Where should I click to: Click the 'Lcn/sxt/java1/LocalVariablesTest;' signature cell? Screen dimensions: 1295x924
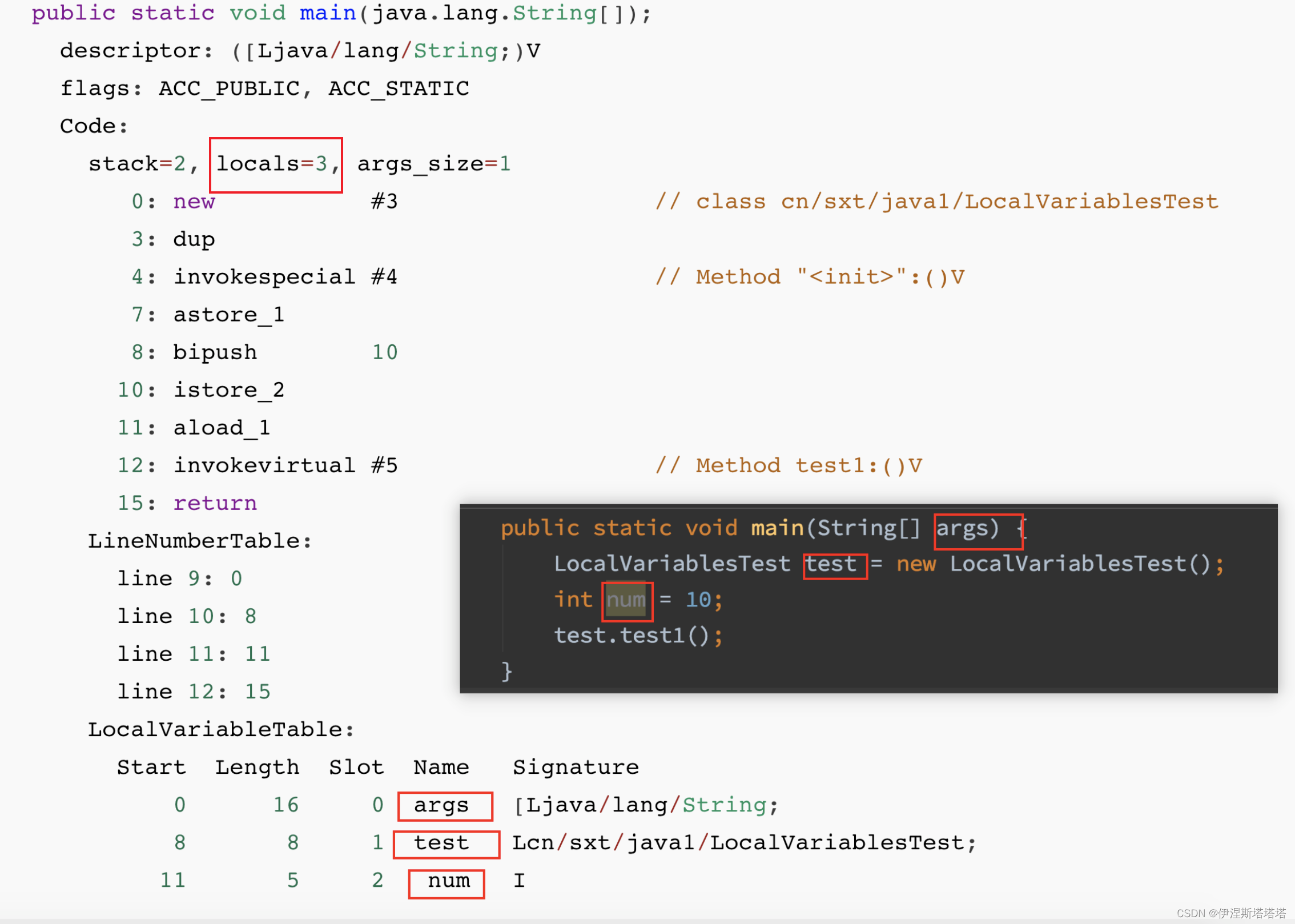[745, 843]
